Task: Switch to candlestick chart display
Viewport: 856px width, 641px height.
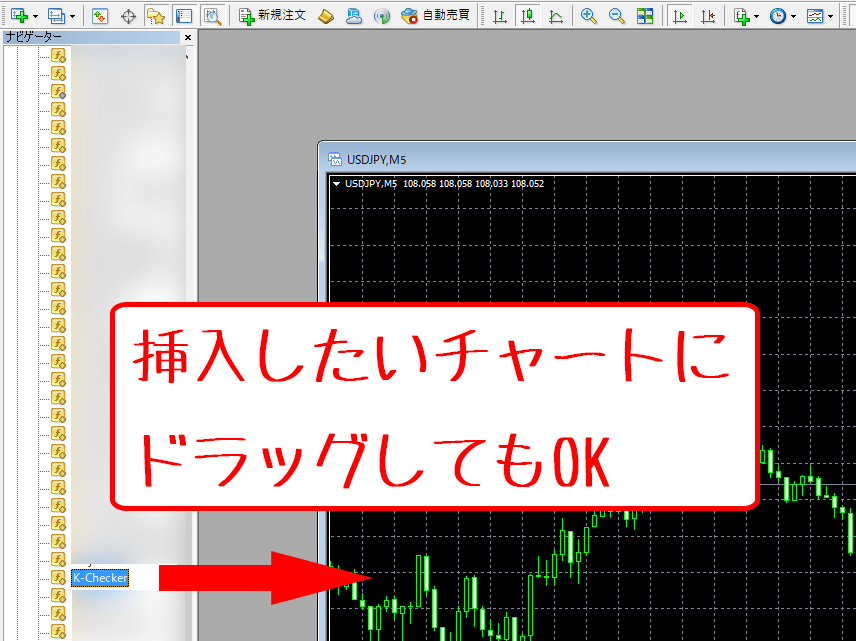Action: tap(528, 16)
